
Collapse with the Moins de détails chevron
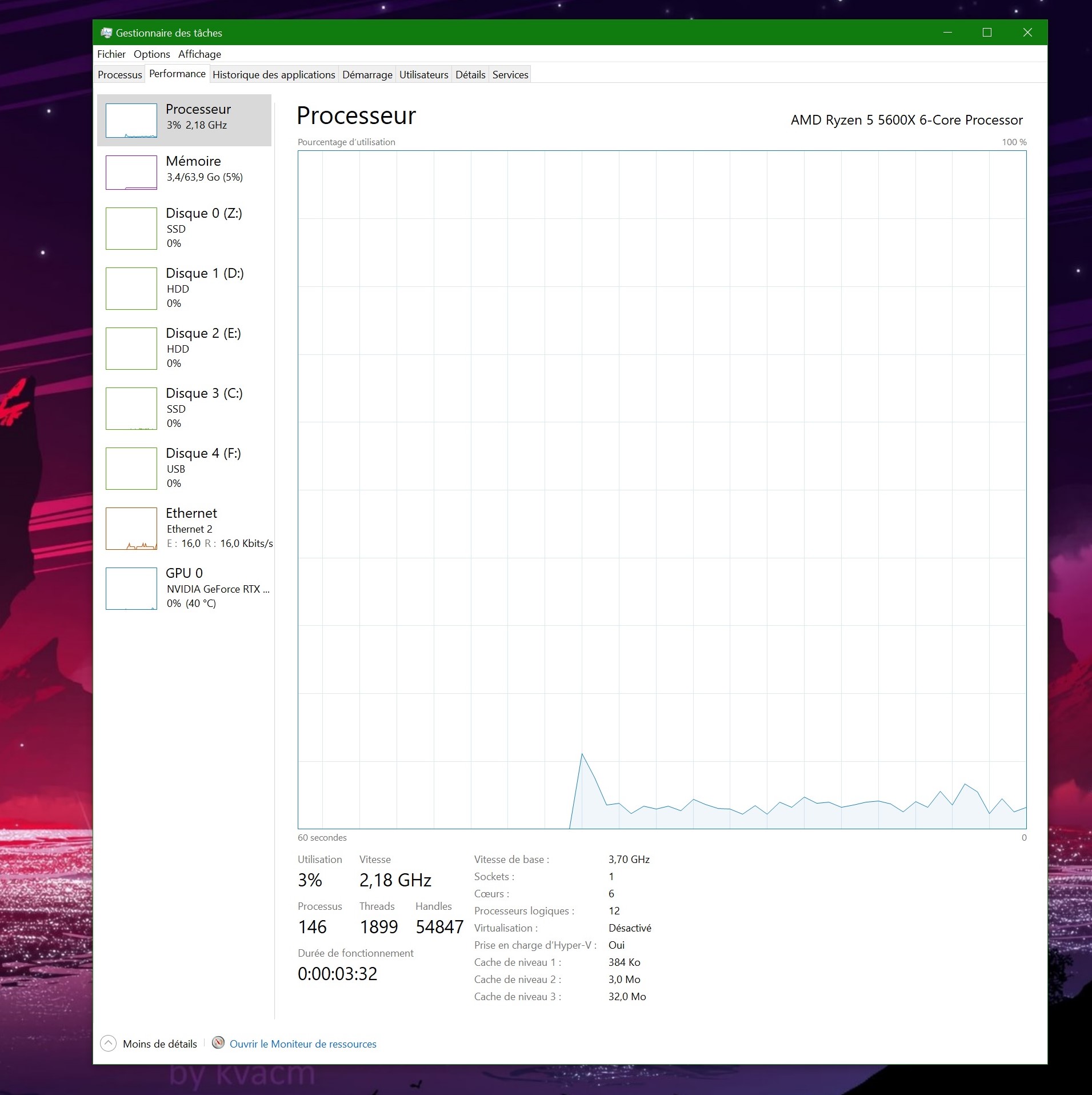click(108, 1044)
